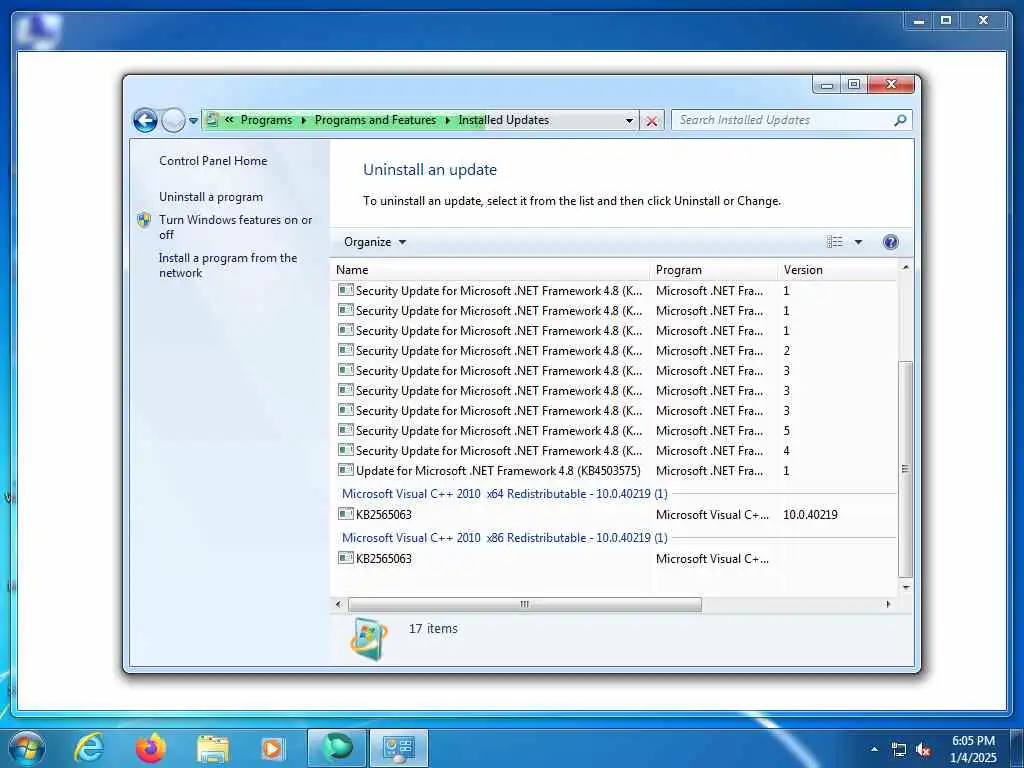Open Windows Explorer folder on taskbar
The width and height of the screenshot is (1024, 768).
212,749
